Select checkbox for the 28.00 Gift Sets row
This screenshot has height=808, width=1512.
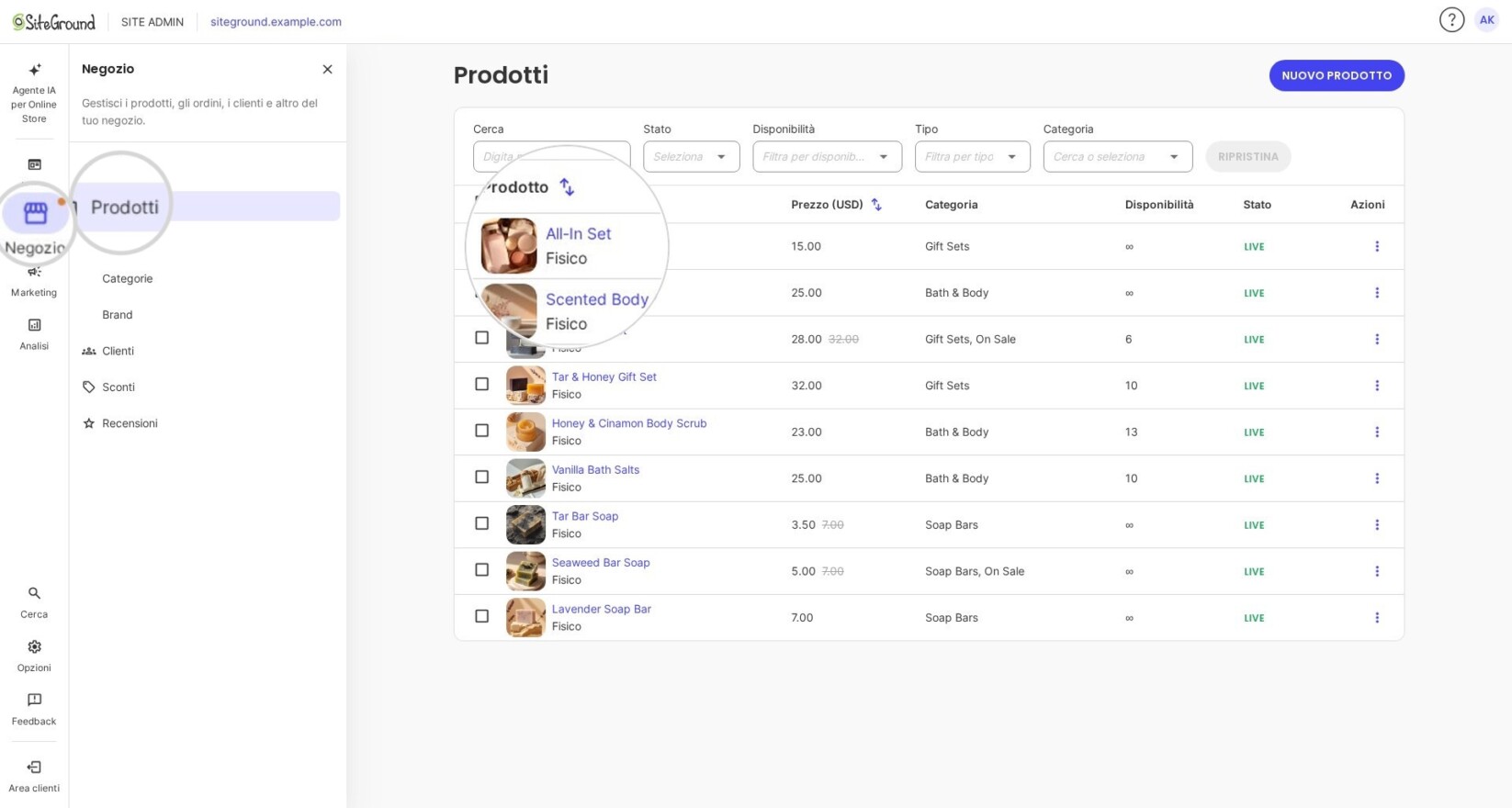click(481, 338)
